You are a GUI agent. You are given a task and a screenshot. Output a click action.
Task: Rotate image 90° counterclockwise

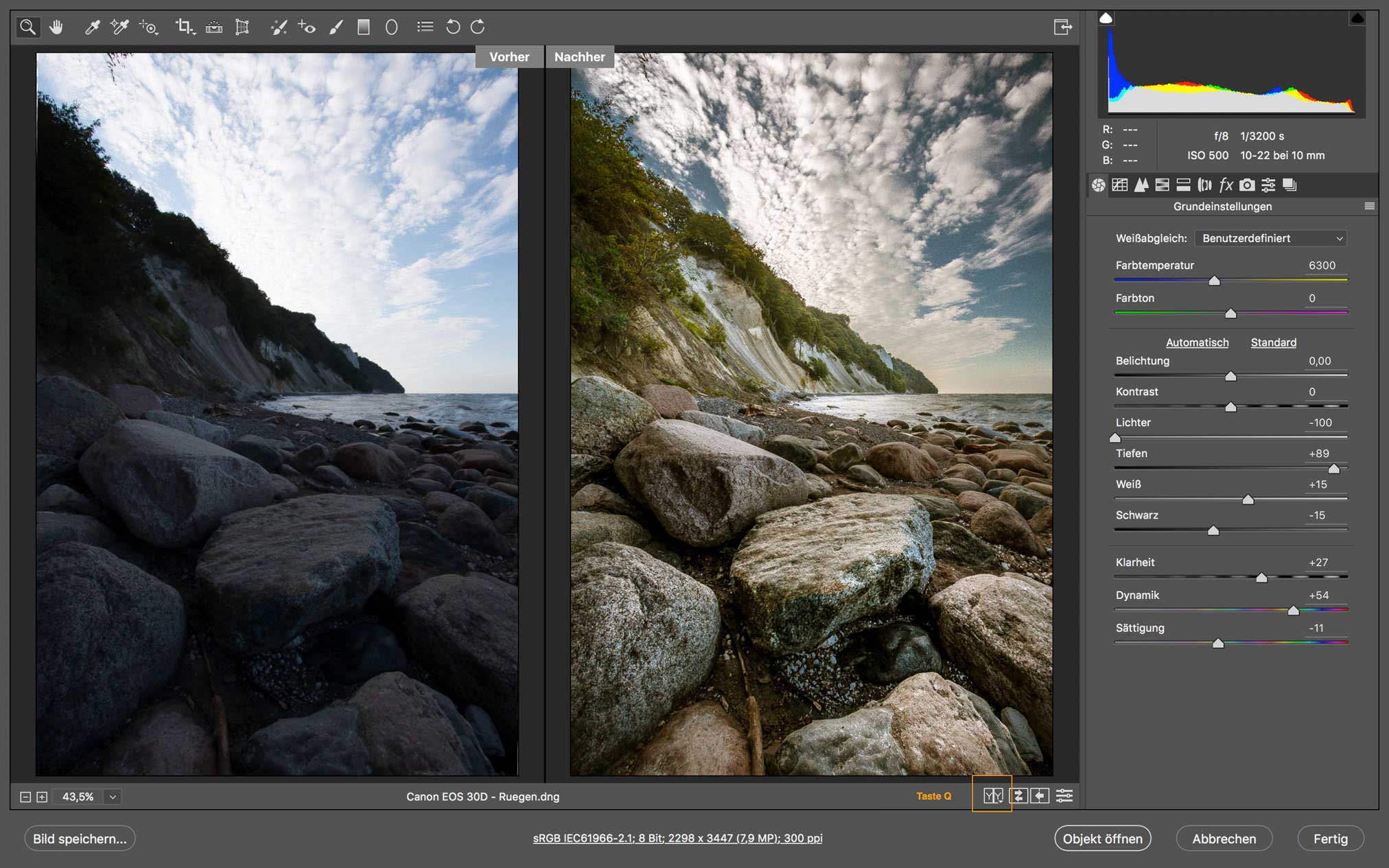(453, 27)
